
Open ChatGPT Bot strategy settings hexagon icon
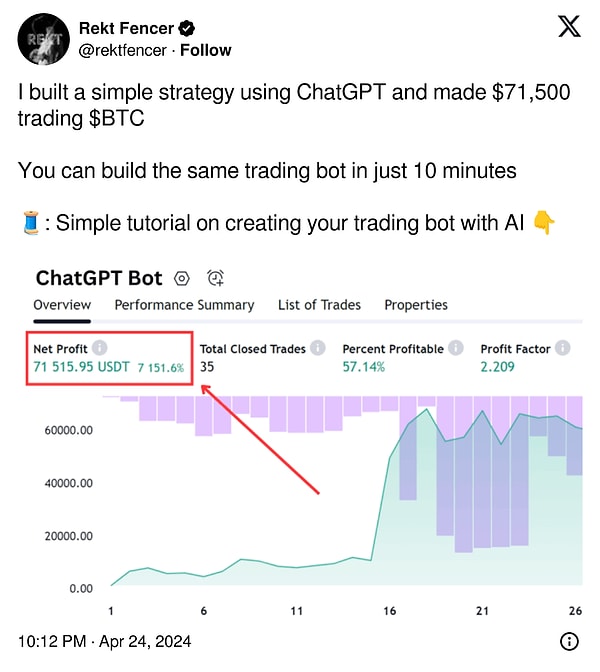182,279
